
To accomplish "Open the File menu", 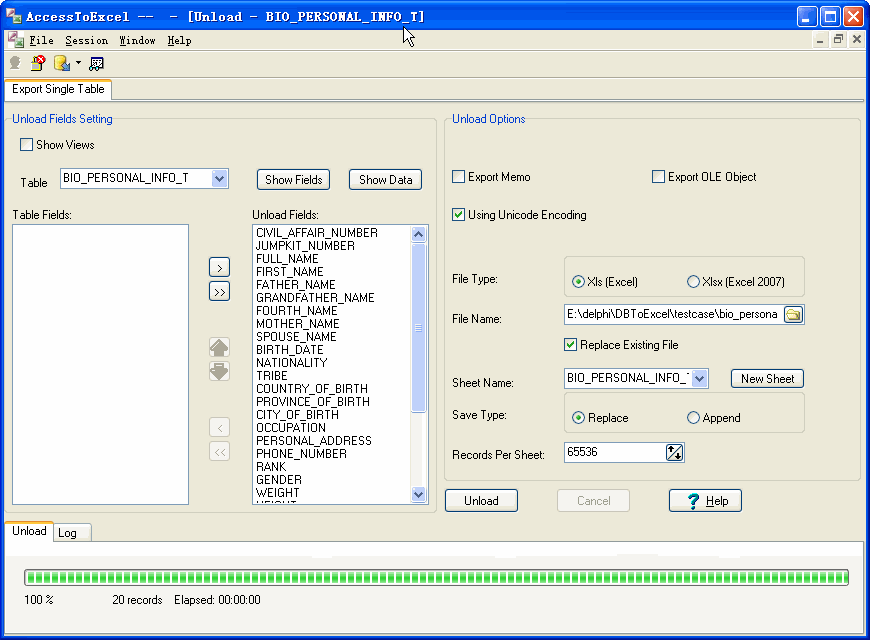I will pyautogui.click(x=42, y=41).
